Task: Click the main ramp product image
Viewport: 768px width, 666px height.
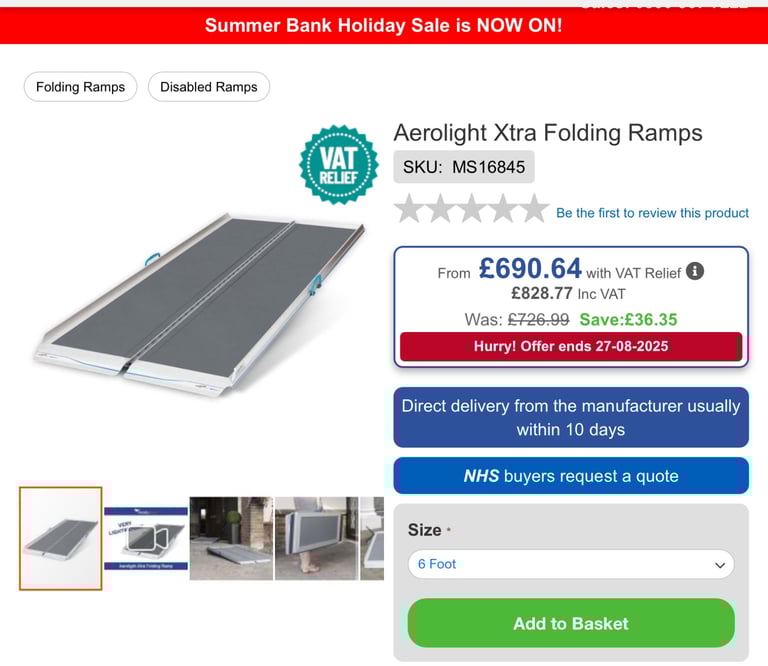Action: pos(200,304)
